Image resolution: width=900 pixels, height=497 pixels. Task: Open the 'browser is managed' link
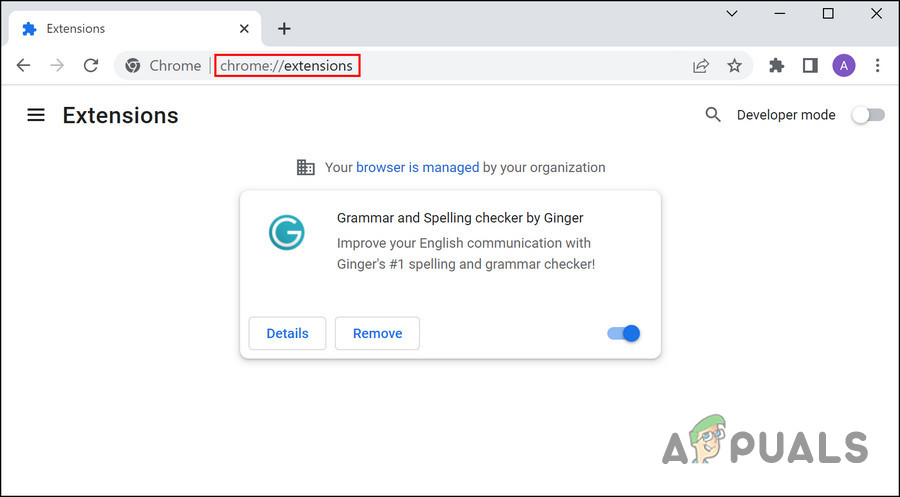tap(417, 168)
